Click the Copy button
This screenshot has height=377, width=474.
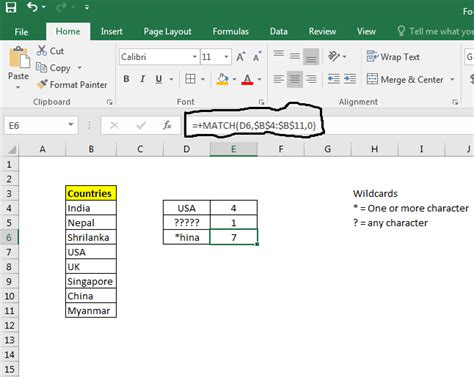53,68
